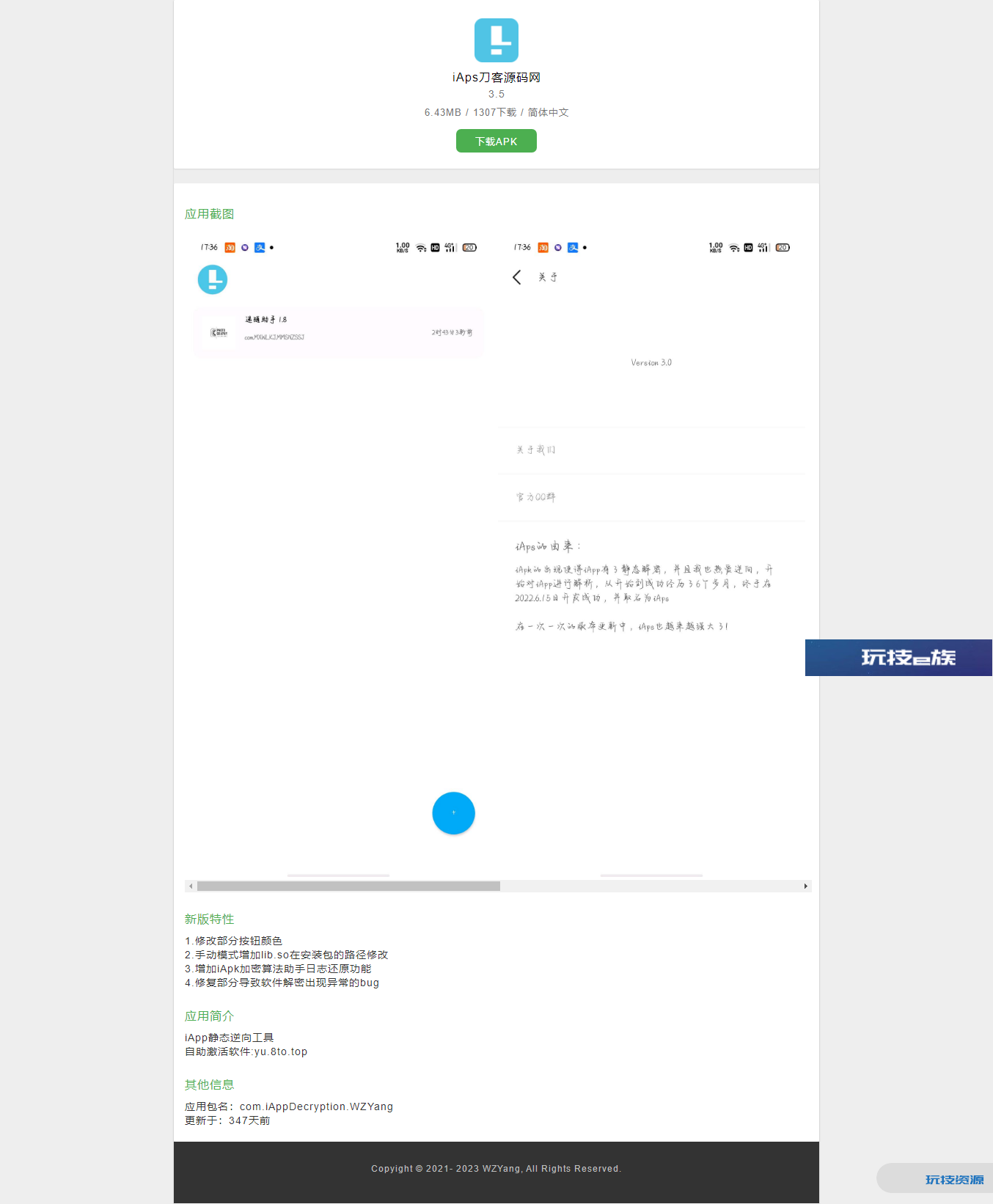
Task: Click the back arrow in the 关于 screenshot
Action: pyautogui.click(x=517, y=277)
